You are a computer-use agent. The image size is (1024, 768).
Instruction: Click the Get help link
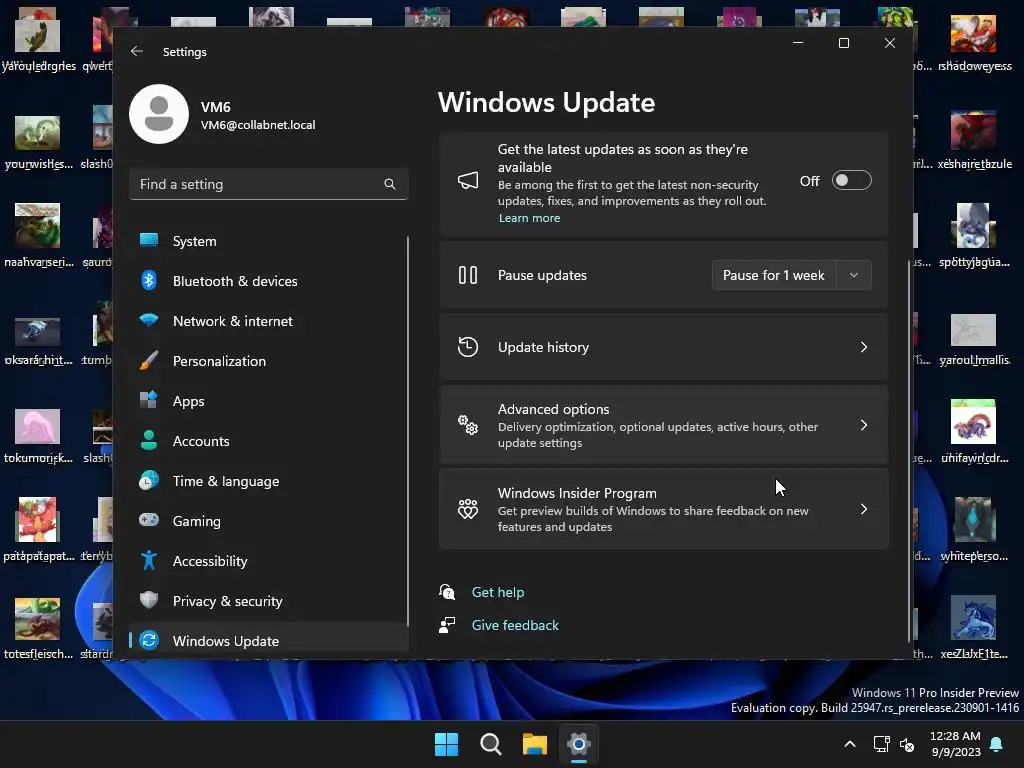click(498, 592)
